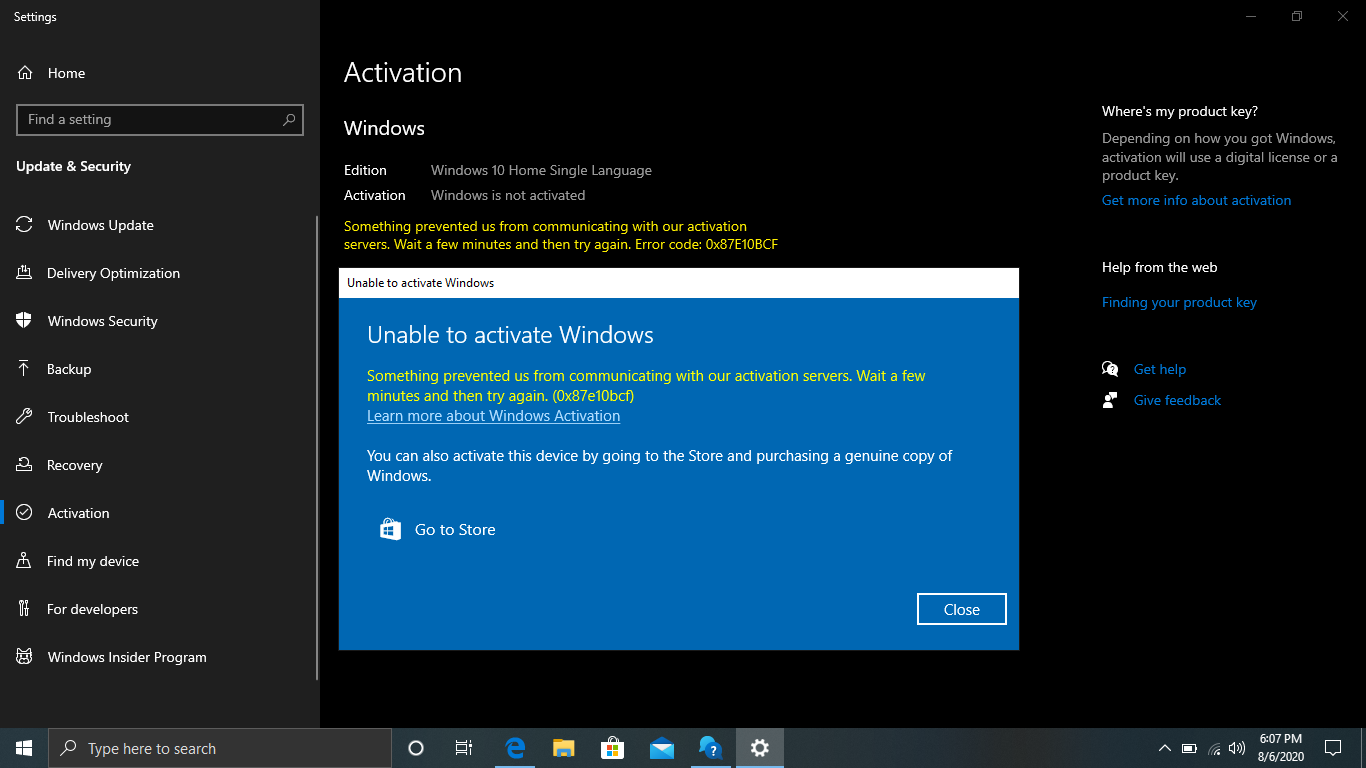
Task: Open the notification Action Center
Action: pyautogui.click(x=1333, y=748)
